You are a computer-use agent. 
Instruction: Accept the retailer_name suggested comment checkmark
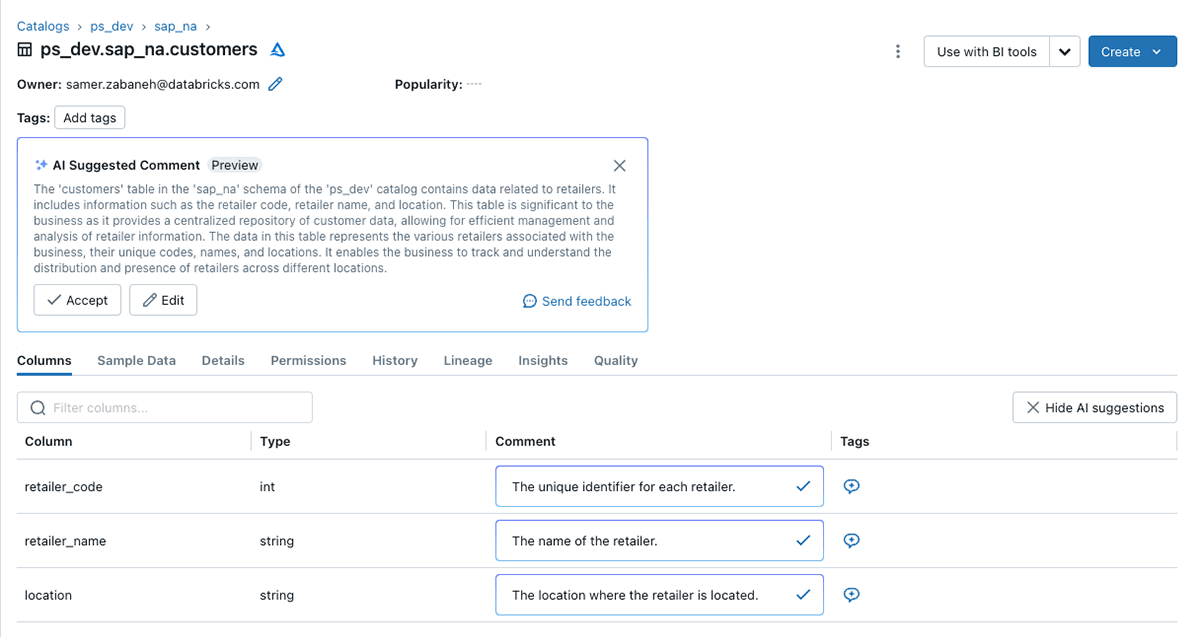[x=802, y=541]
